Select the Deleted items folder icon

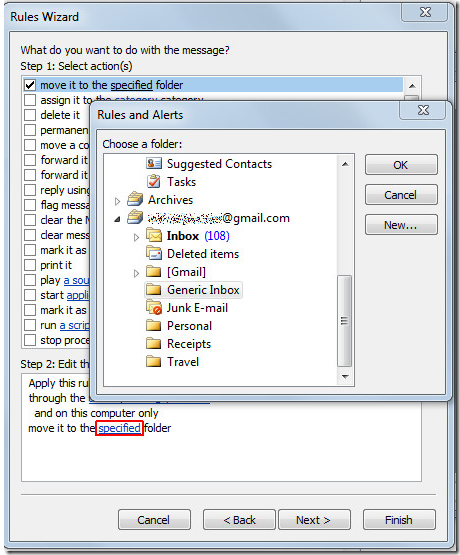pos(154,253)
